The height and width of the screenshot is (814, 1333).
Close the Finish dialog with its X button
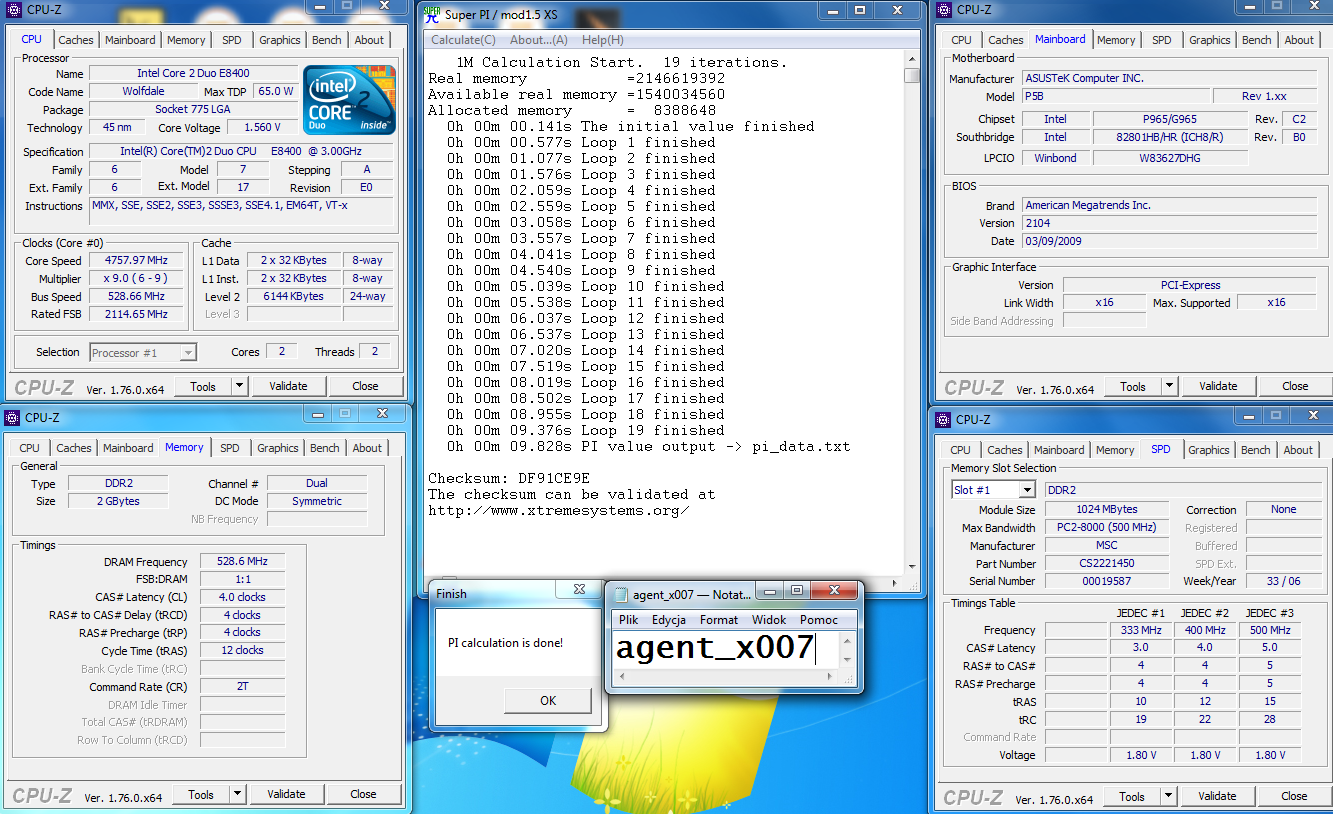(x=578, y=591)
